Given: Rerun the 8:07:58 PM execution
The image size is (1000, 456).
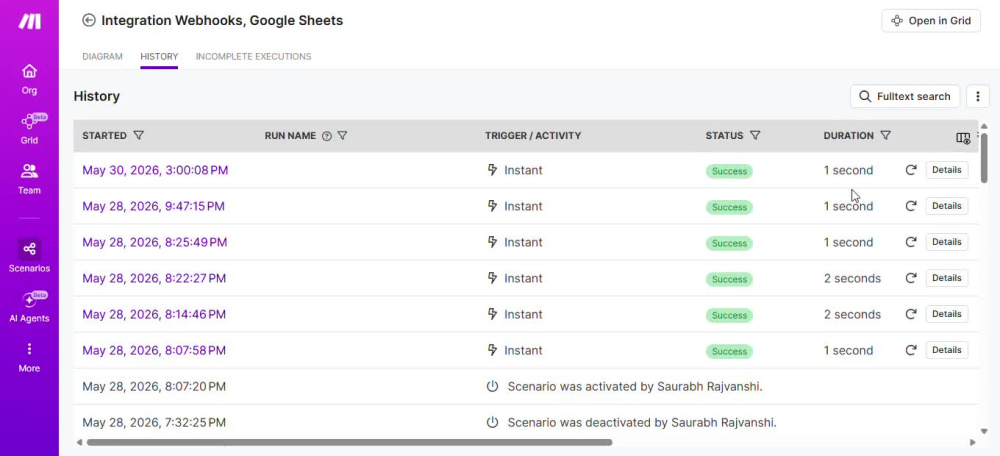Looking at the screenshot, I should coord(911,350).
